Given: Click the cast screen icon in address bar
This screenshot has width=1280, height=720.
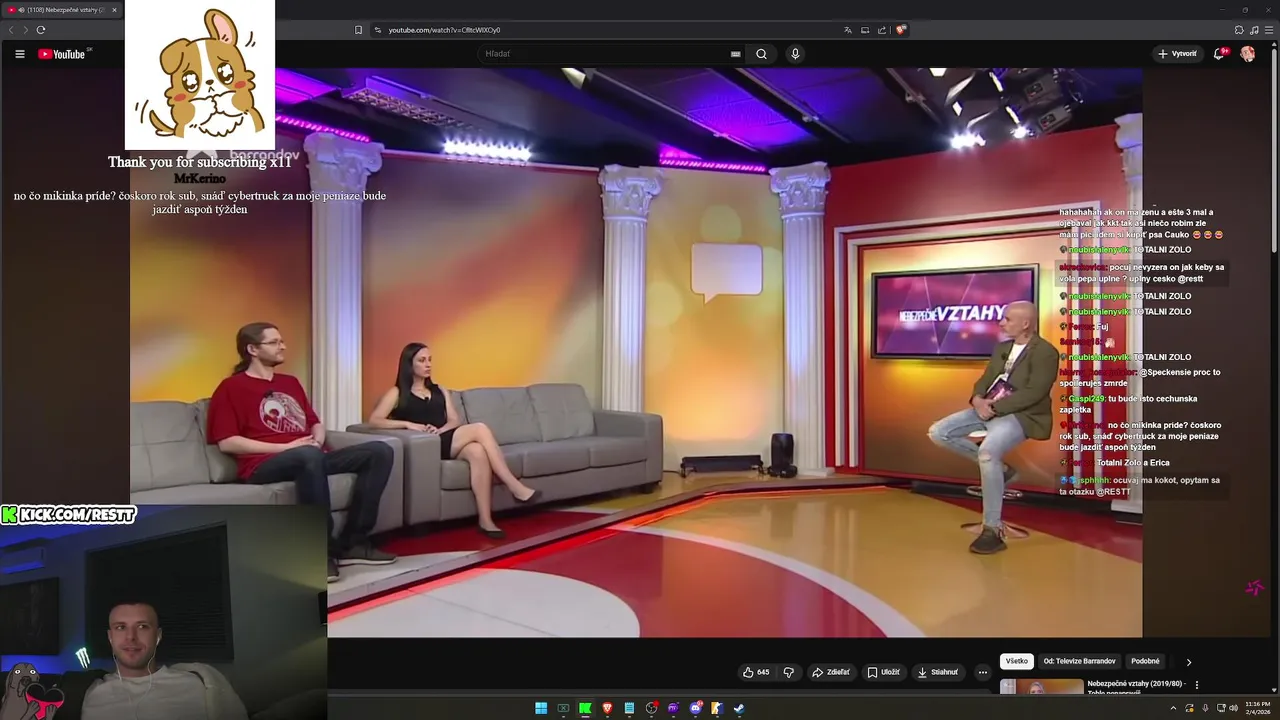Looking at the screenshot, I should click(865, 30).
